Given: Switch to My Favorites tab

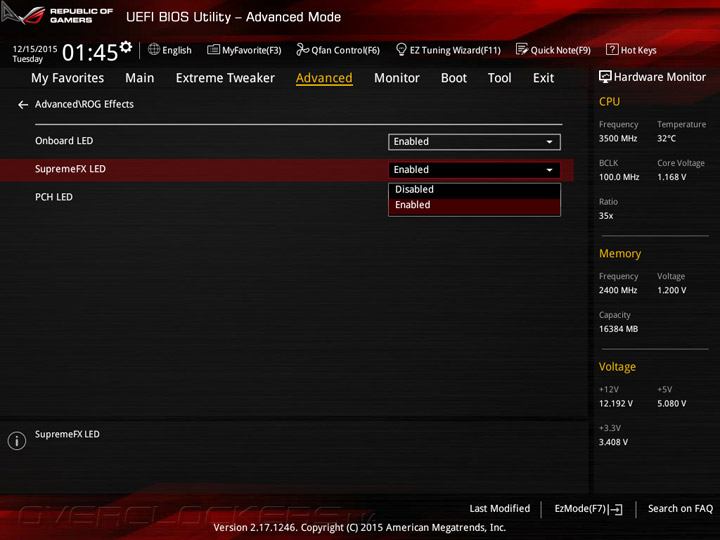Looking at the screenshot, I should point(68,78).
